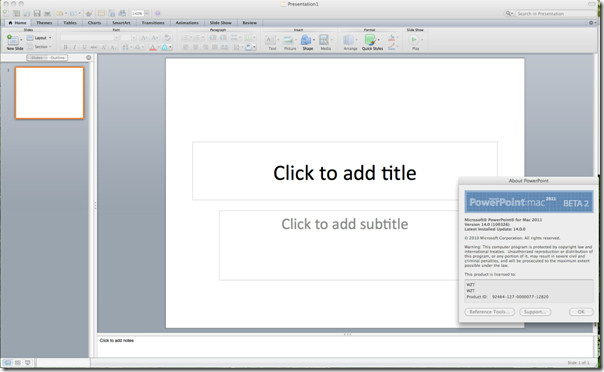Click the purple Help icon in toolbar
The image size is (604, 372).
(x=158, y=13)
